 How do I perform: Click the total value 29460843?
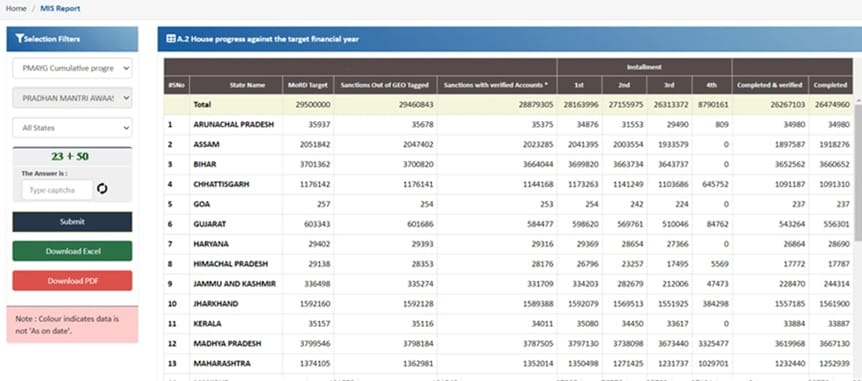pos(416,104)
